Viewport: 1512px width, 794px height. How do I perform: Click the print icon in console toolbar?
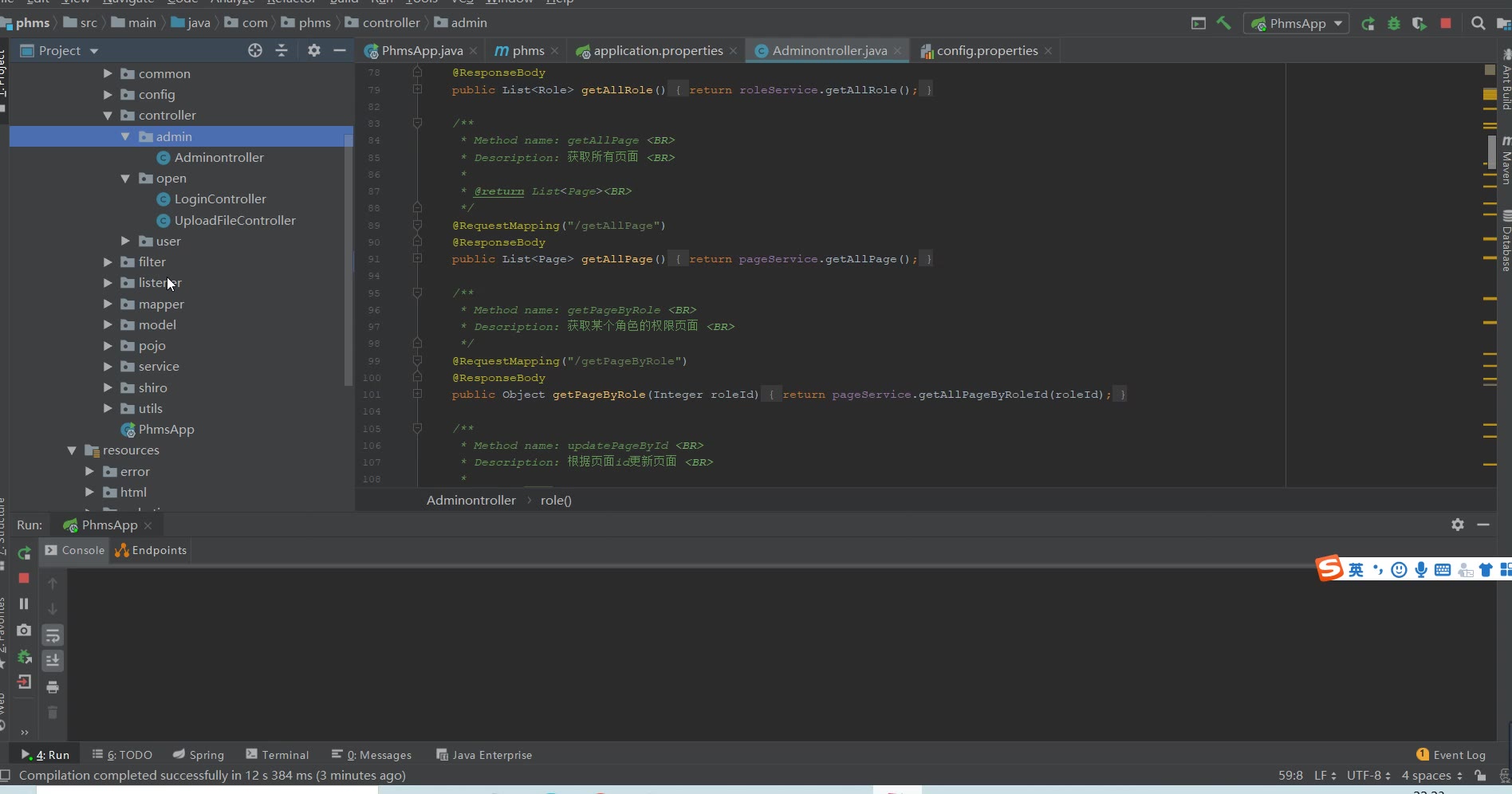point(53,686)
